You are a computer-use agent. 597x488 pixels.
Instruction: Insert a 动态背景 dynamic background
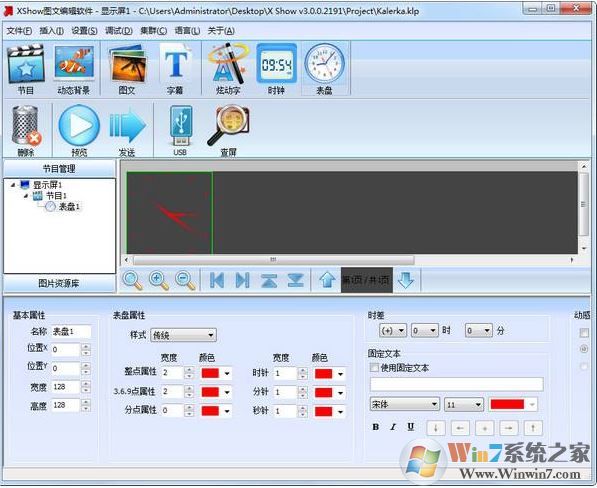74,69
